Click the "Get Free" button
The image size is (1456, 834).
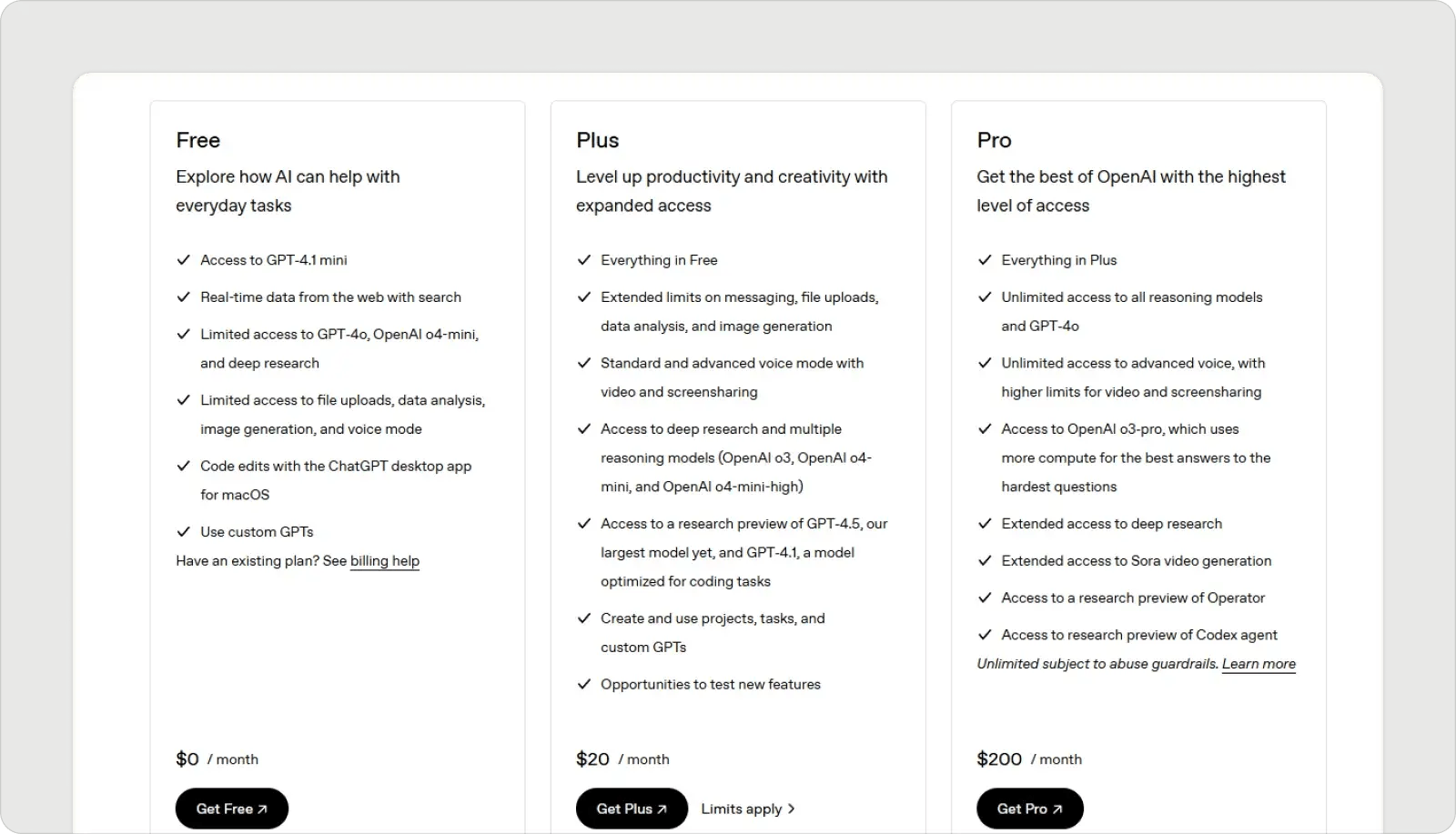click(x=231, y=808)
